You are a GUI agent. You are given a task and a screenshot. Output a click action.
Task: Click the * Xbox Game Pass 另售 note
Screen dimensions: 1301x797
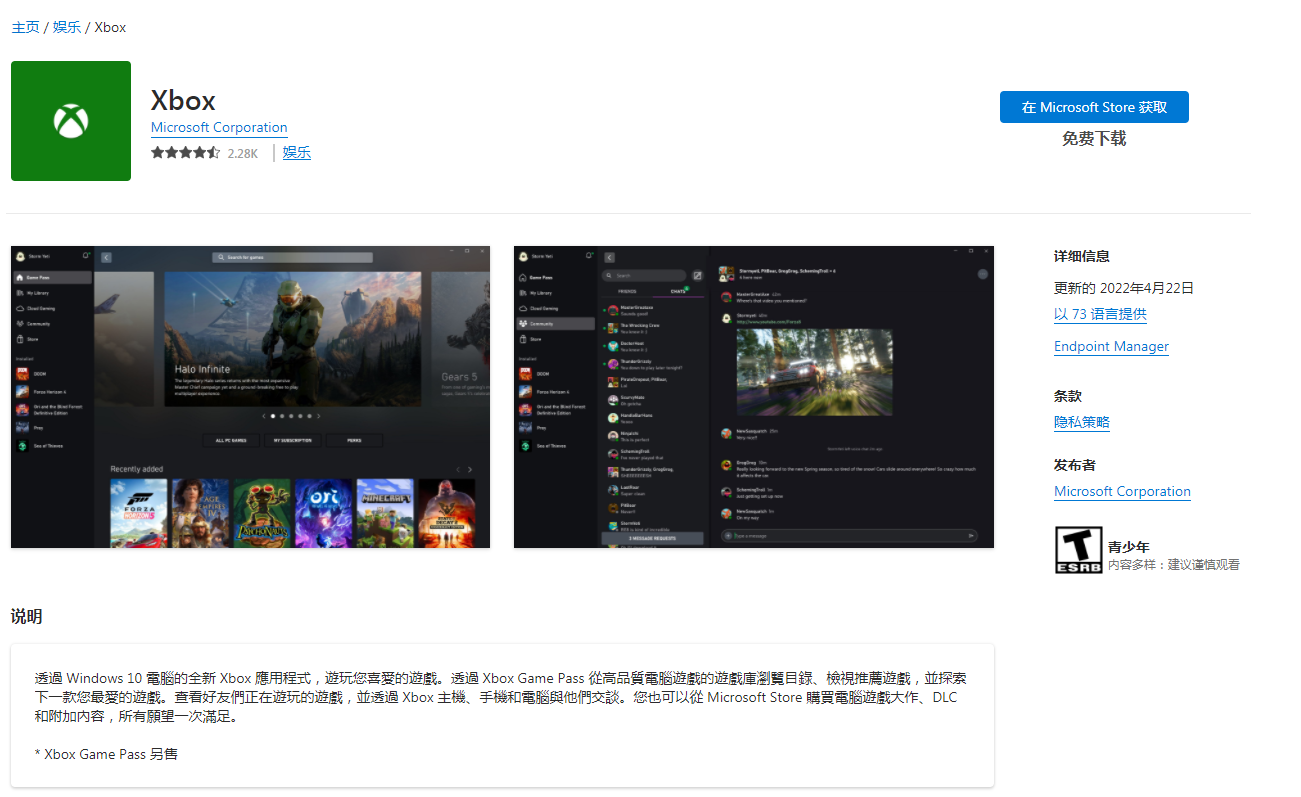106,754
